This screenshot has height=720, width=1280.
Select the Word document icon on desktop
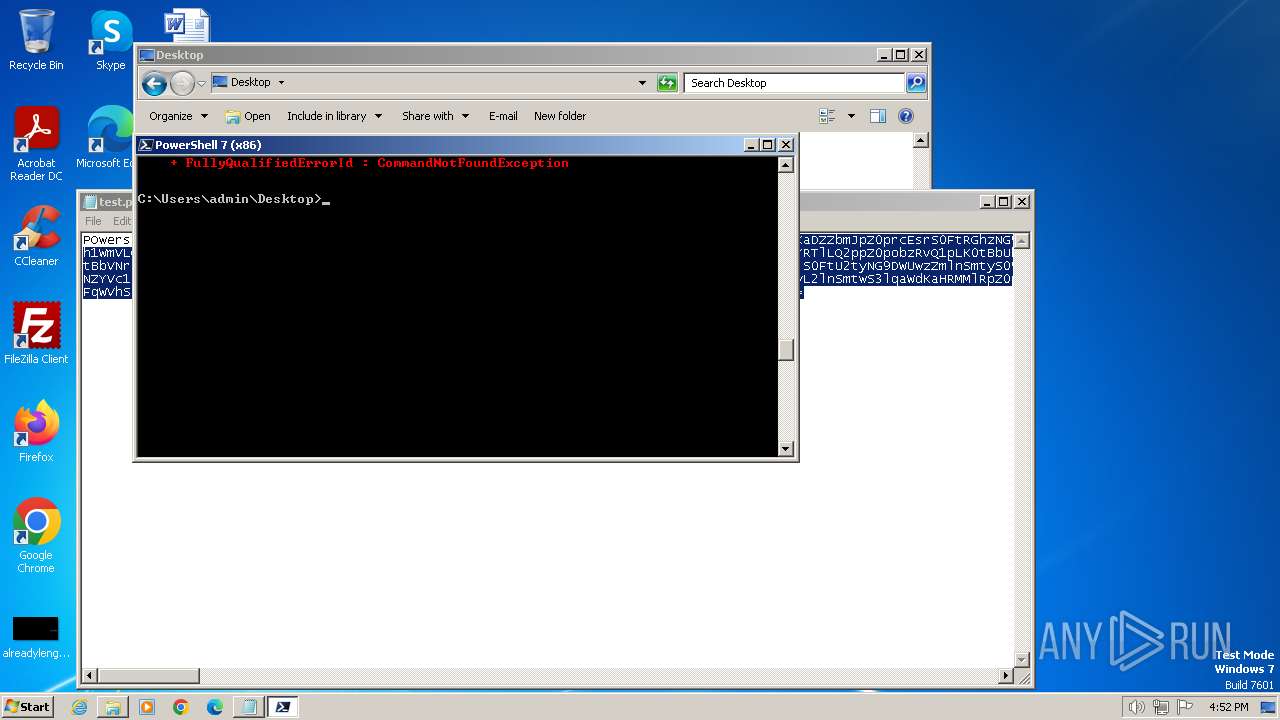click(186, 26)
